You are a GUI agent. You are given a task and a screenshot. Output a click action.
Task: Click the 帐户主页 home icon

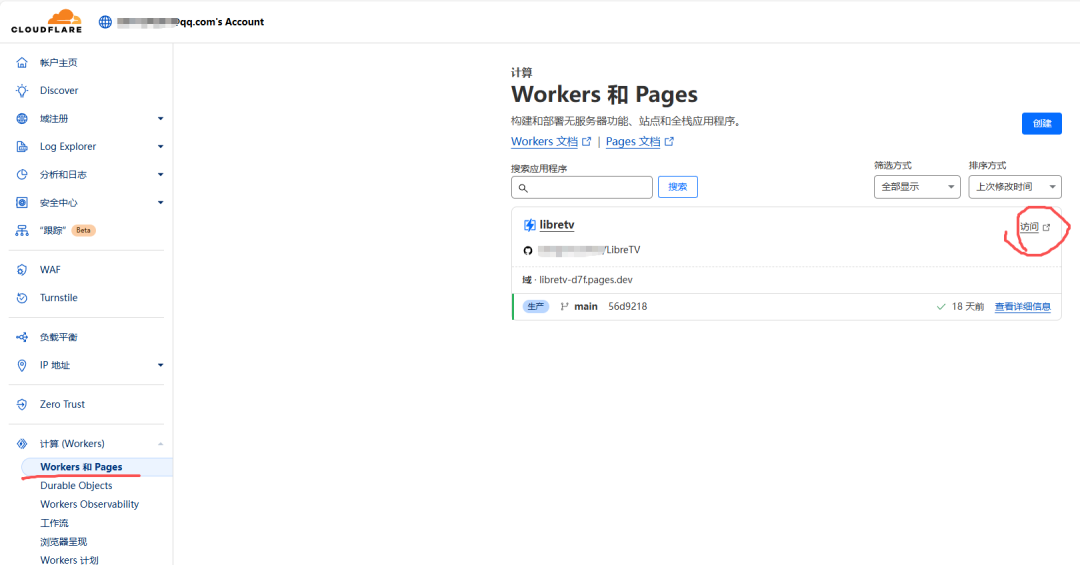coord(22,63)
